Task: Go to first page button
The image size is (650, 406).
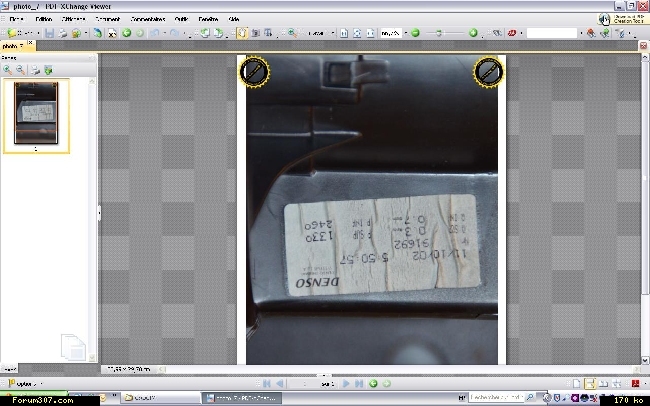Action: point(267,384)
